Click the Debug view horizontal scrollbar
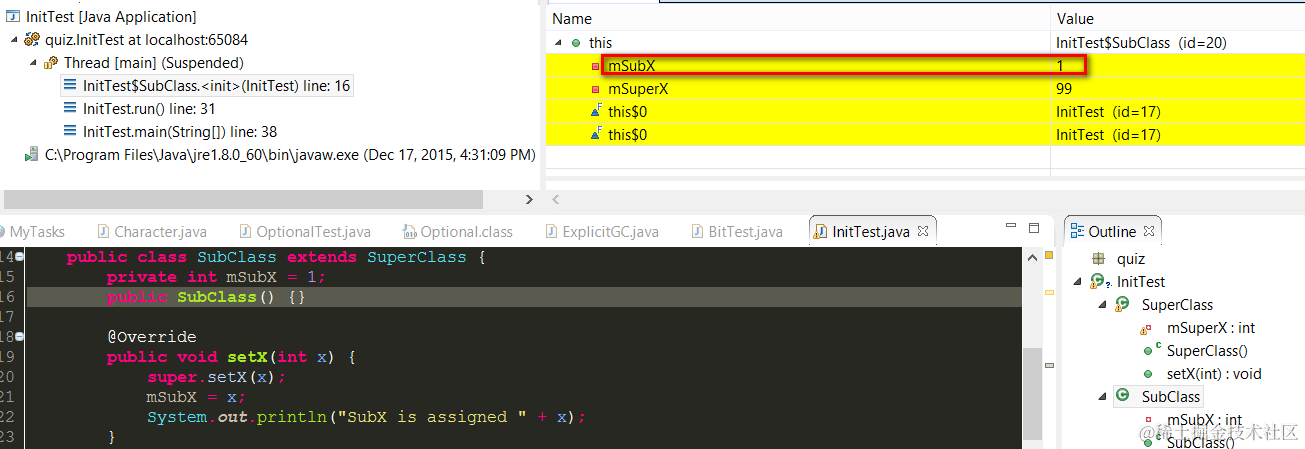 [x=241, y=200]
